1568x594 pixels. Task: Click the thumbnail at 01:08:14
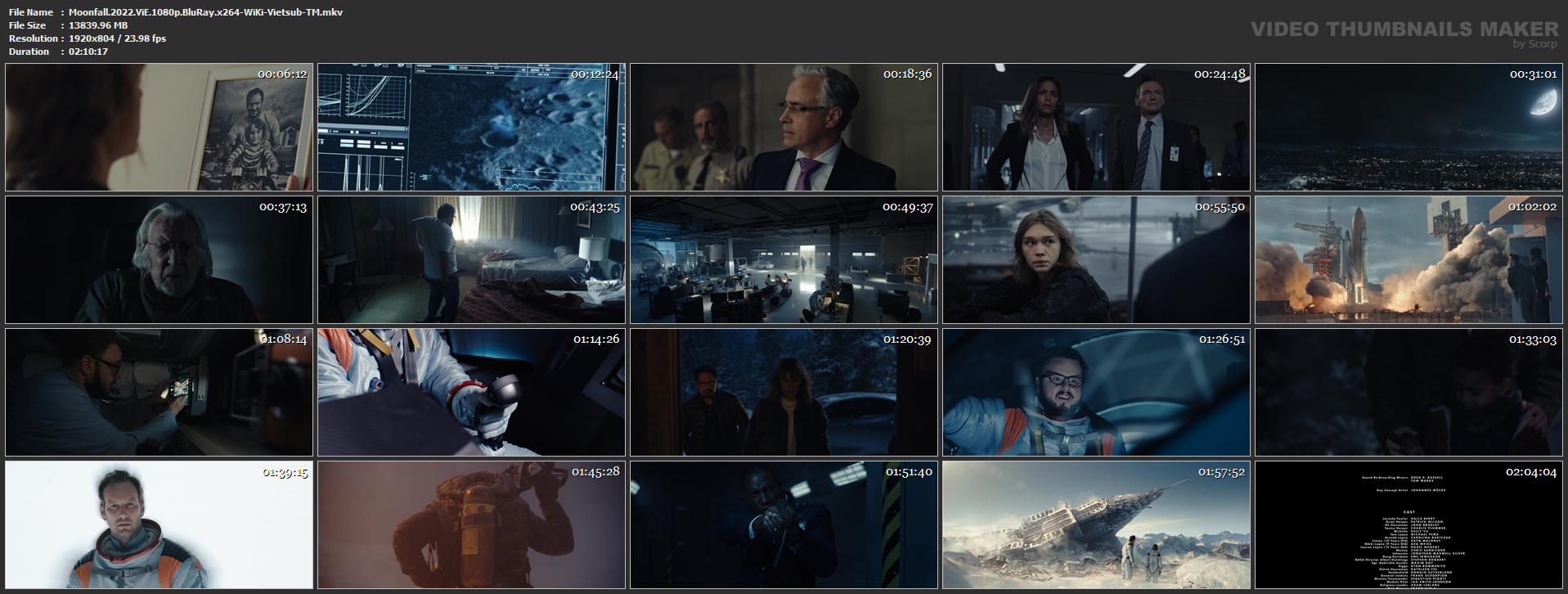[159, 393]
